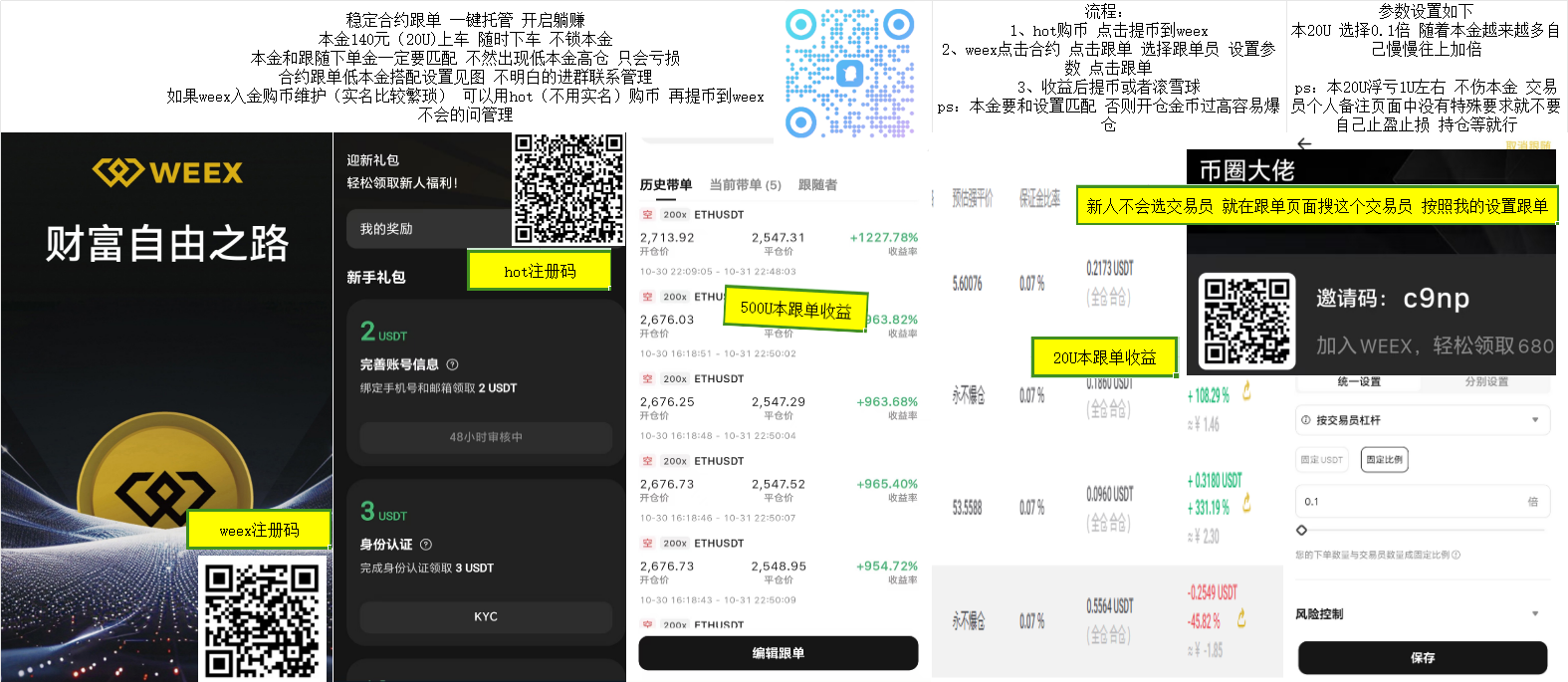The image size is (1568, 682).
Task: Expand the 按交易员杠杆 dropdown
Action: [x=1423, y=420]
